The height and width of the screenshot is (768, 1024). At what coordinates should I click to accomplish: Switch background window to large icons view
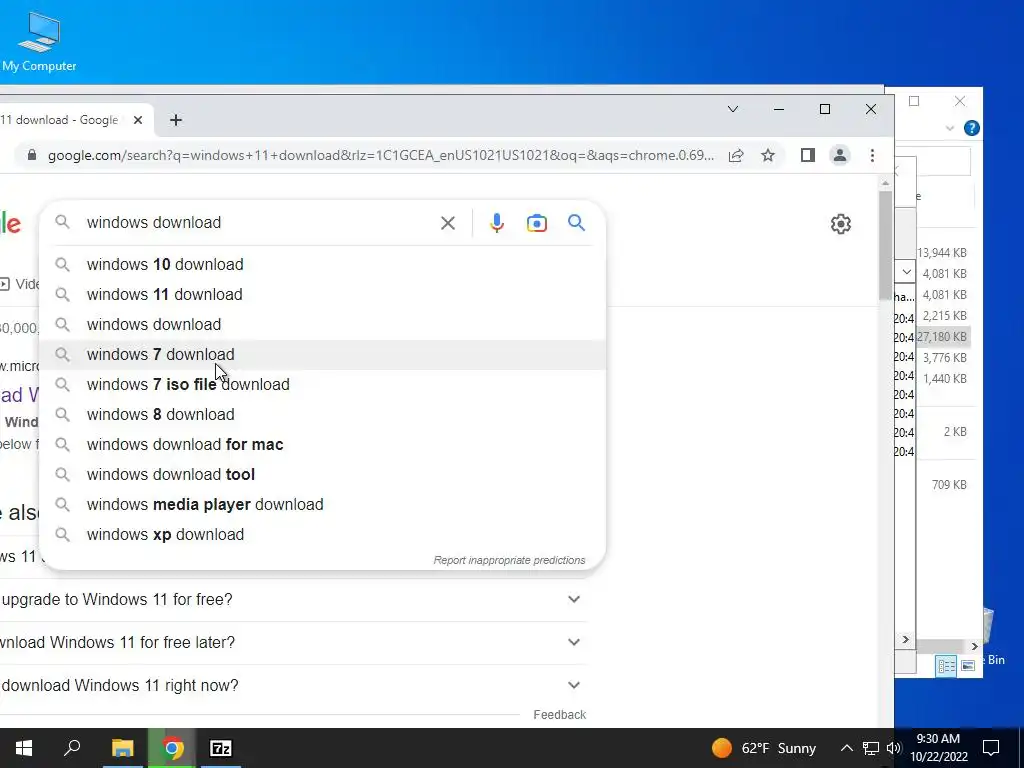[968, 665]
